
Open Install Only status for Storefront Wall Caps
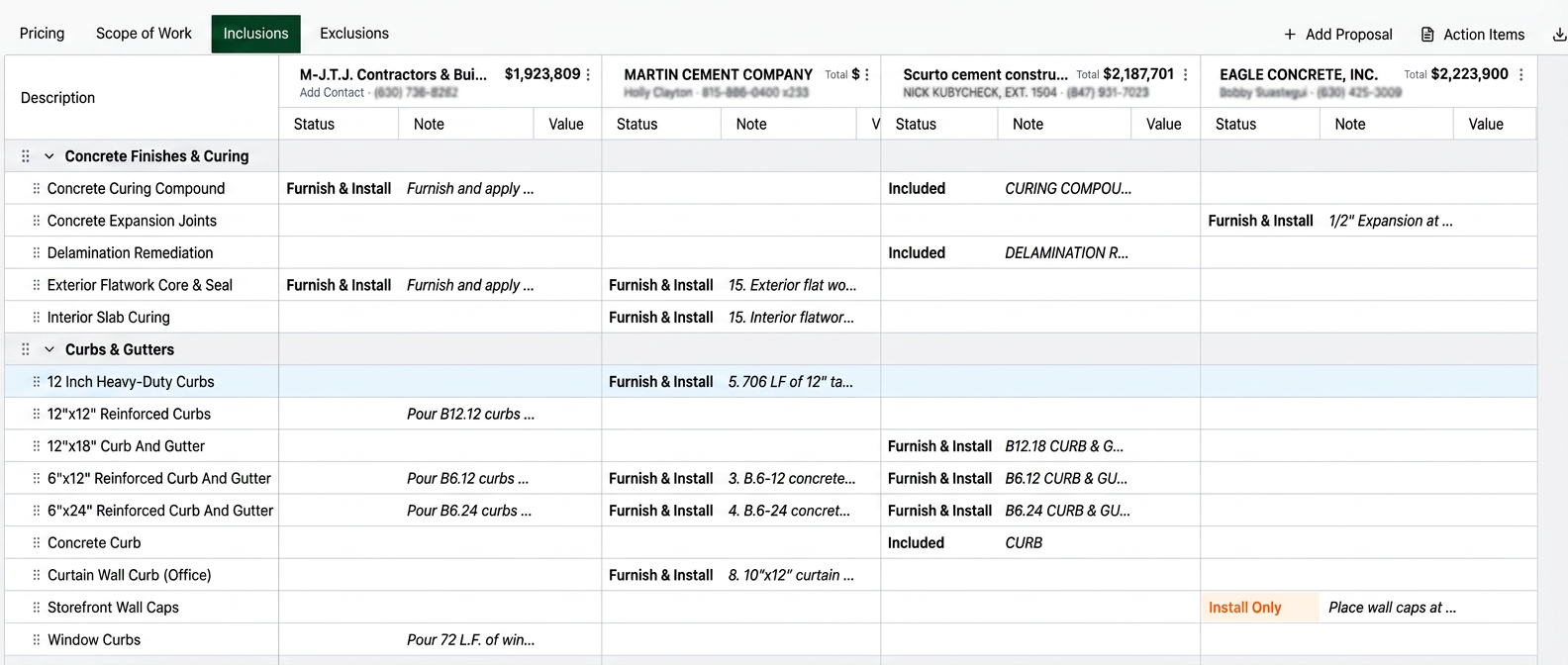pos(1245,608)
